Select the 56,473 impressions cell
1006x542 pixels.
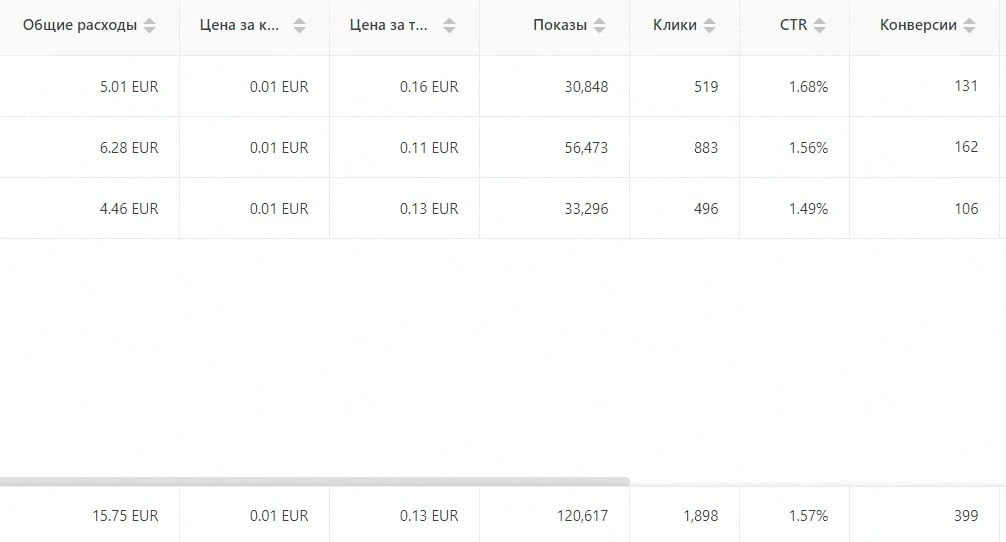click(x=586, y=148)
